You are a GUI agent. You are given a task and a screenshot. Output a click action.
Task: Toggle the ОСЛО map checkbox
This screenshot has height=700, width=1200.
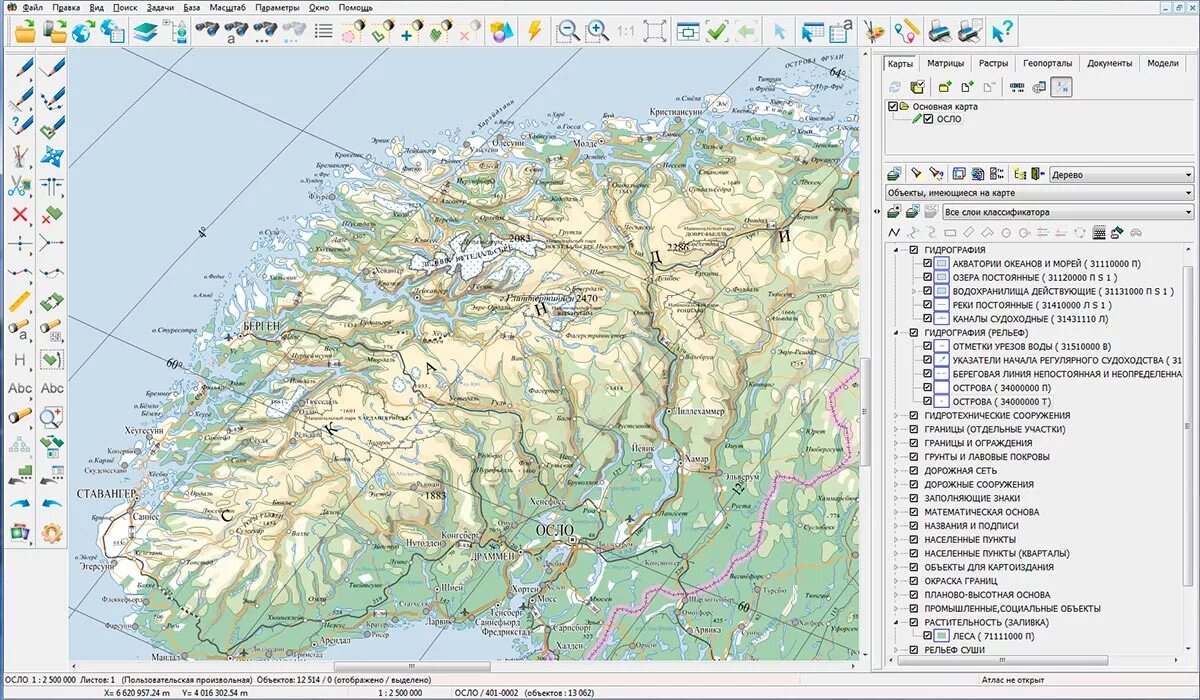pyautogui.click(x=928, y=118)
